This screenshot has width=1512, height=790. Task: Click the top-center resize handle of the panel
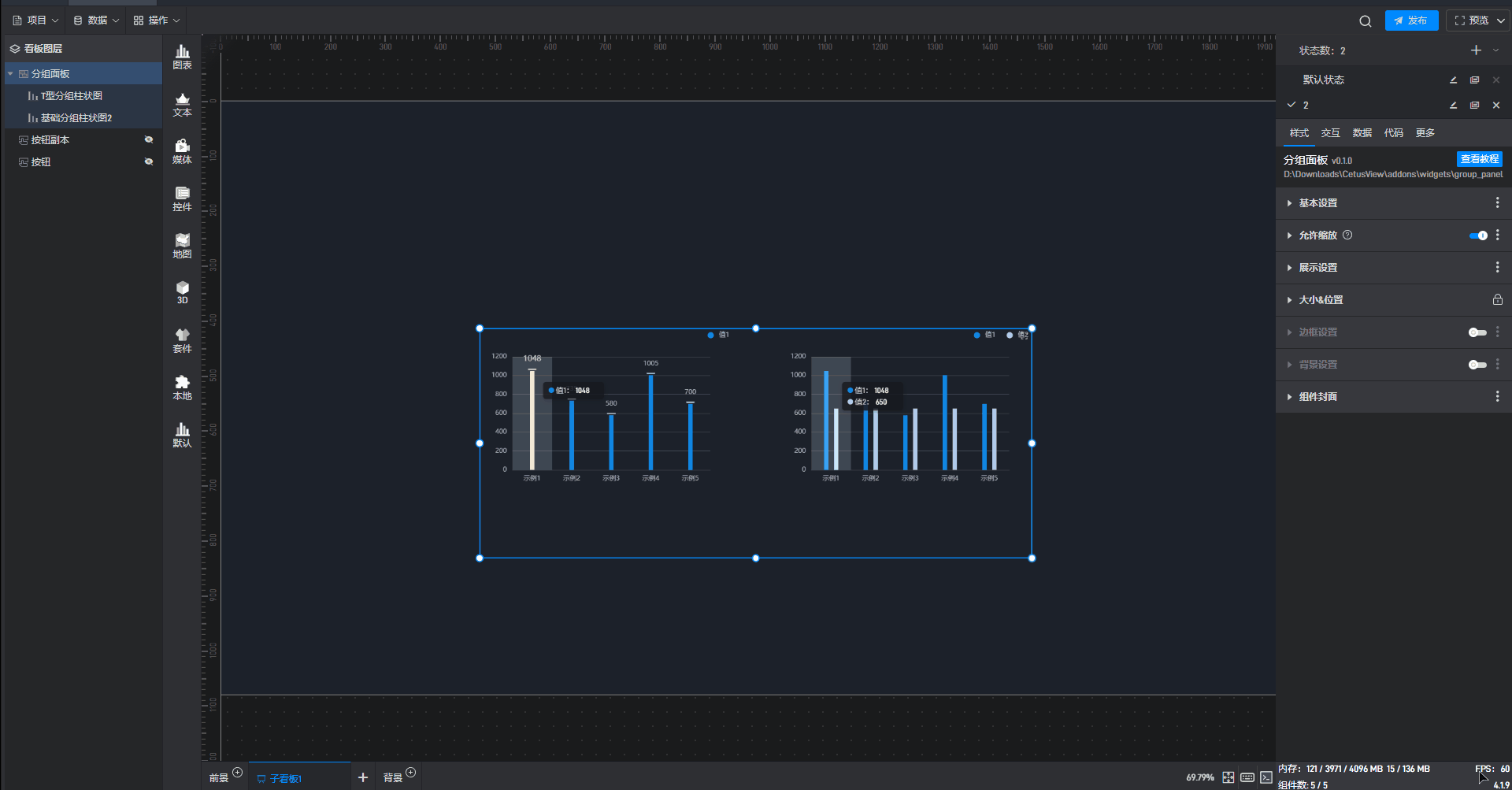point(755,328)
